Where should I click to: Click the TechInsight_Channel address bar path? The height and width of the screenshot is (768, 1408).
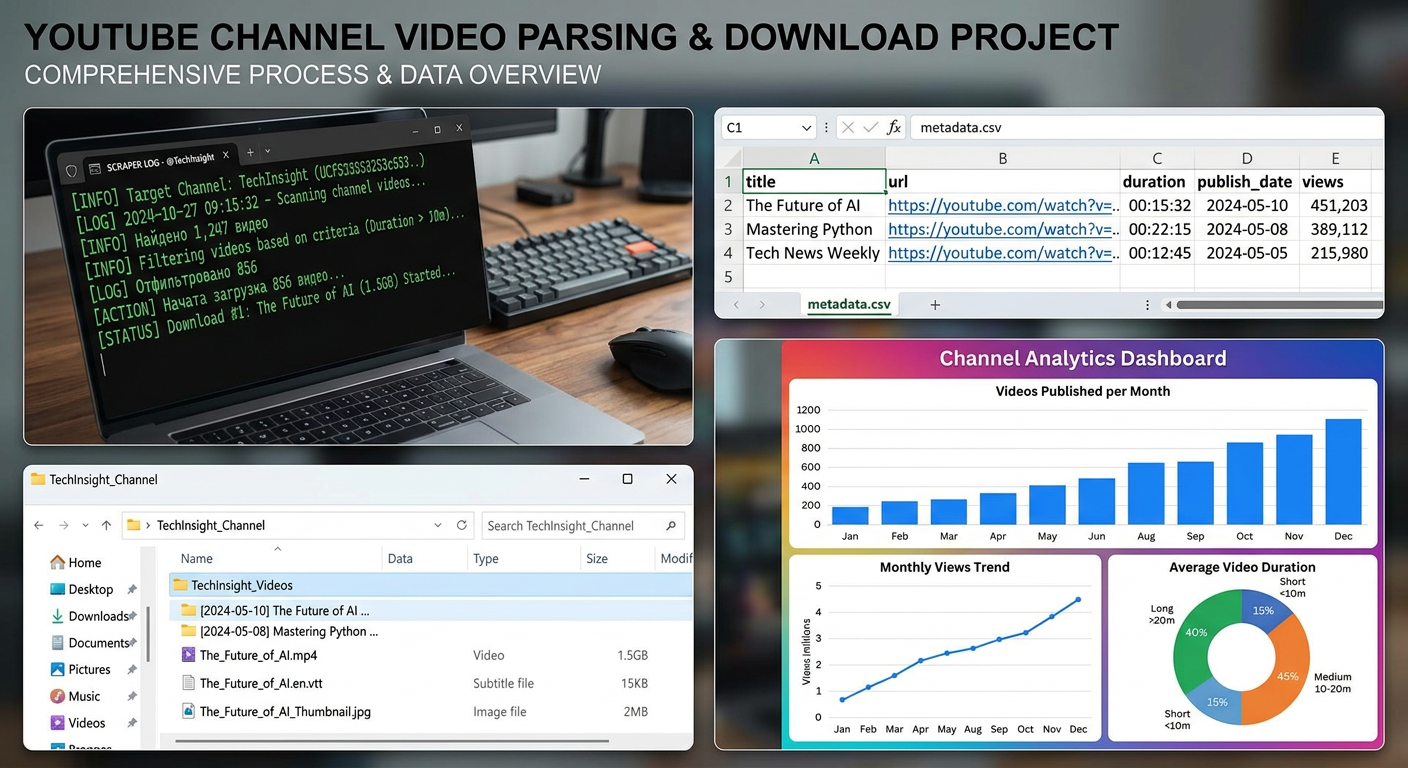tap(211, 525)
